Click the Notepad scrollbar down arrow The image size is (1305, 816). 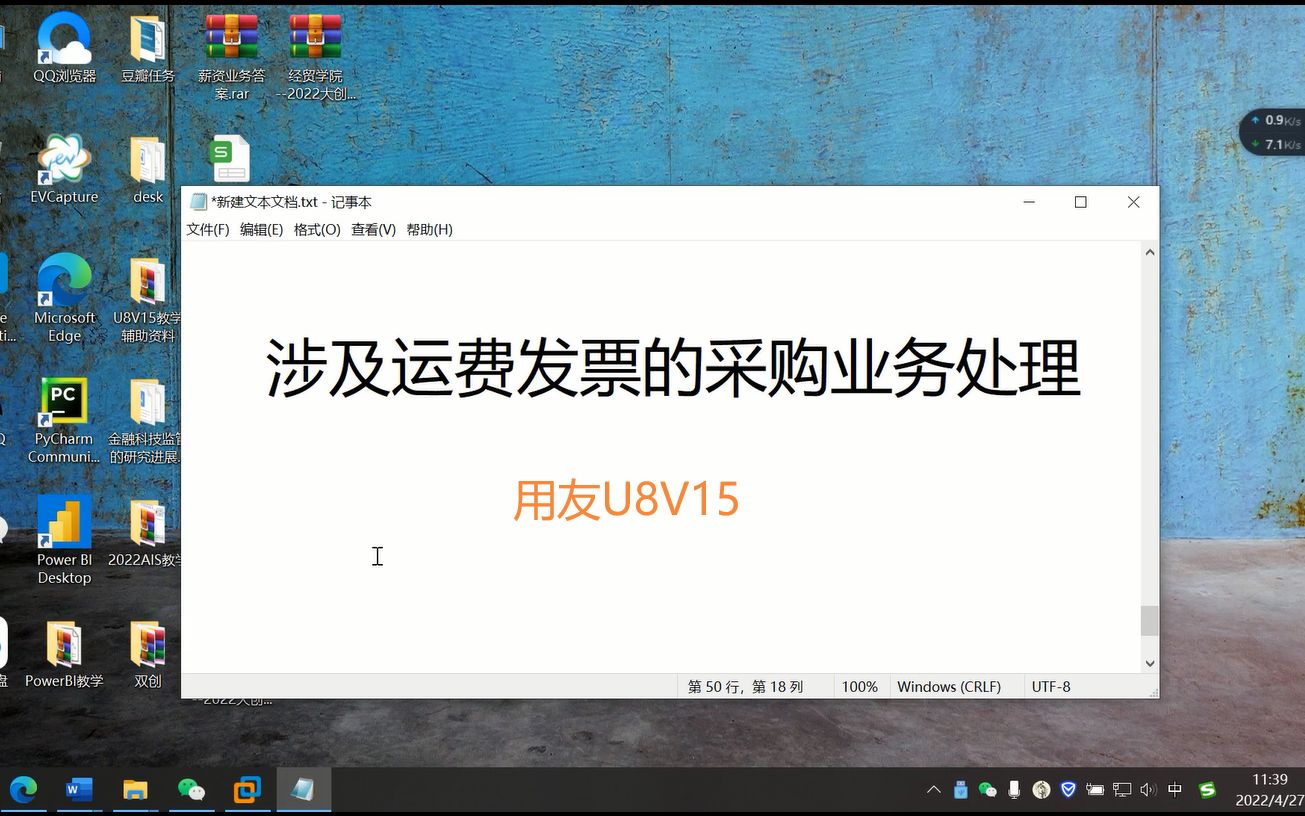point(1150,663)
